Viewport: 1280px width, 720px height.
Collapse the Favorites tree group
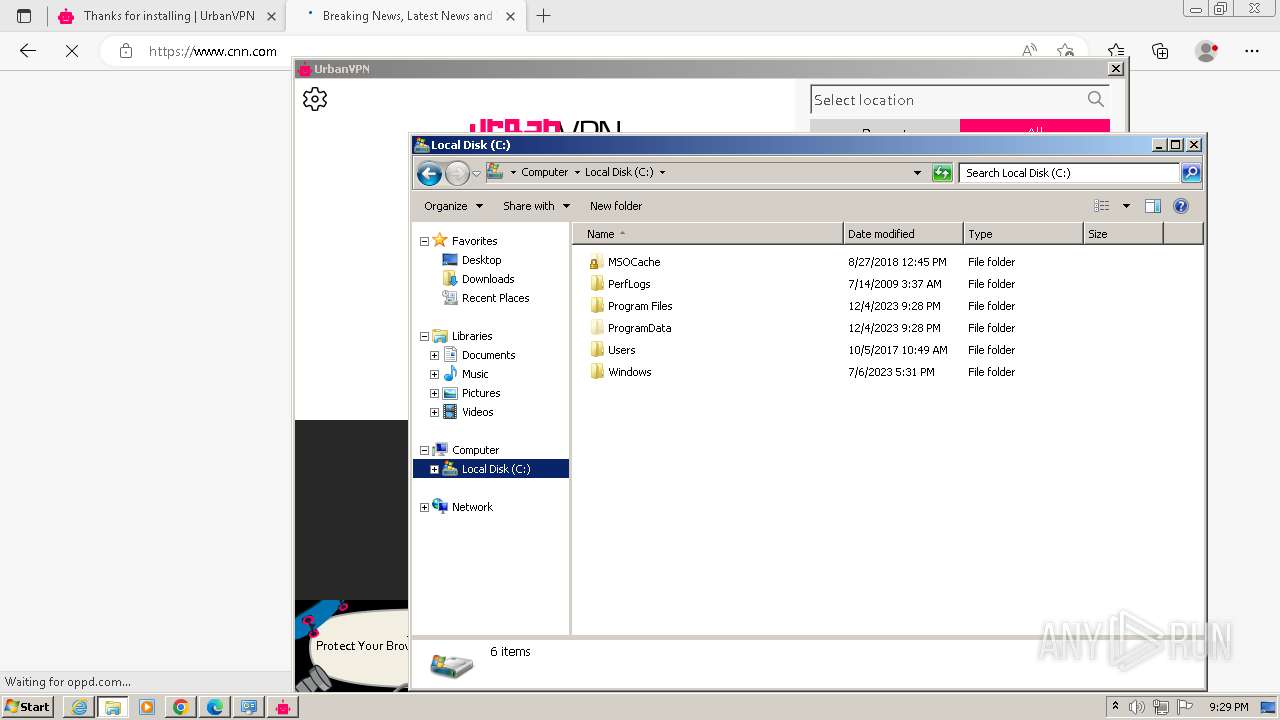424,241
